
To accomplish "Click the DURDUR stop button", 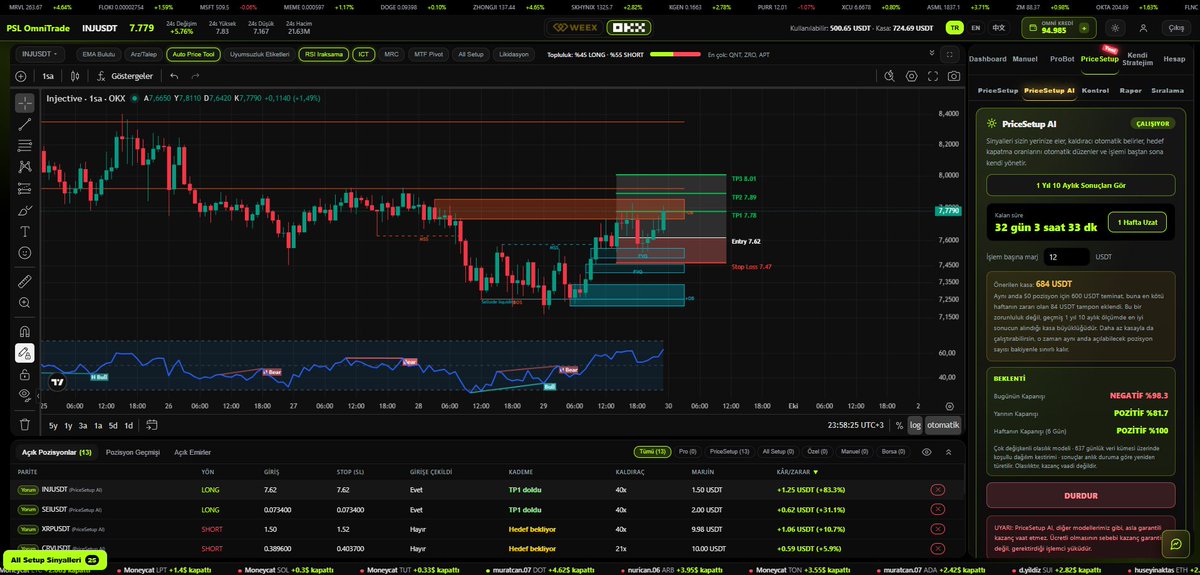I will click(1079, 493).
